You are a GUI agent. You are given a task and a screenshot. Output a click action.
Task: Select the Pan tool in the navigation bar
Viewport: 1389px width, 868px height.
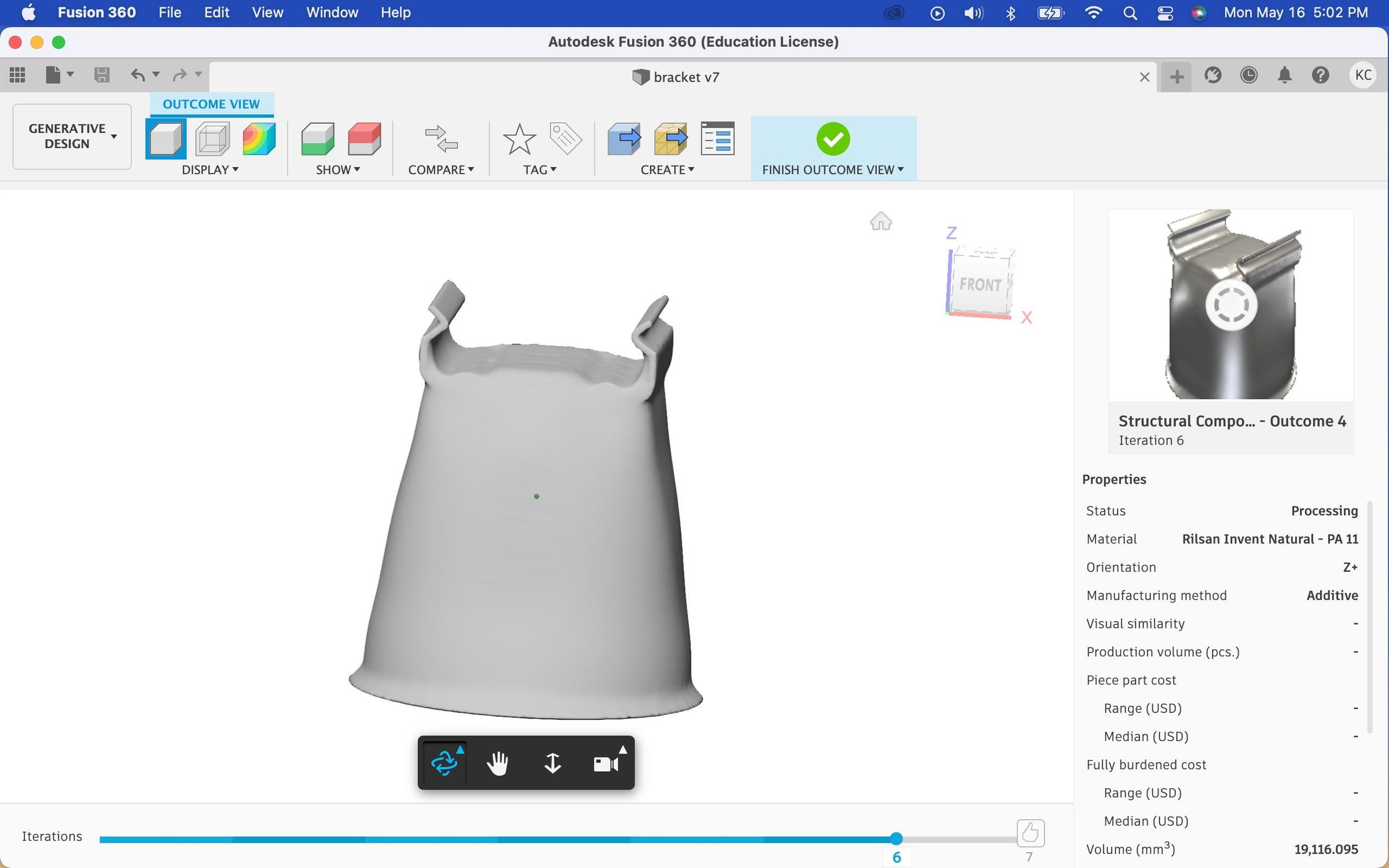(498, 763)
